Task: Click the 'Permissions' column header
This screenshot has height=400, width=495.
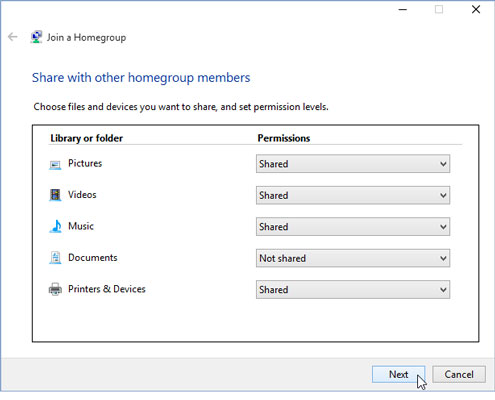Action: 284,138
